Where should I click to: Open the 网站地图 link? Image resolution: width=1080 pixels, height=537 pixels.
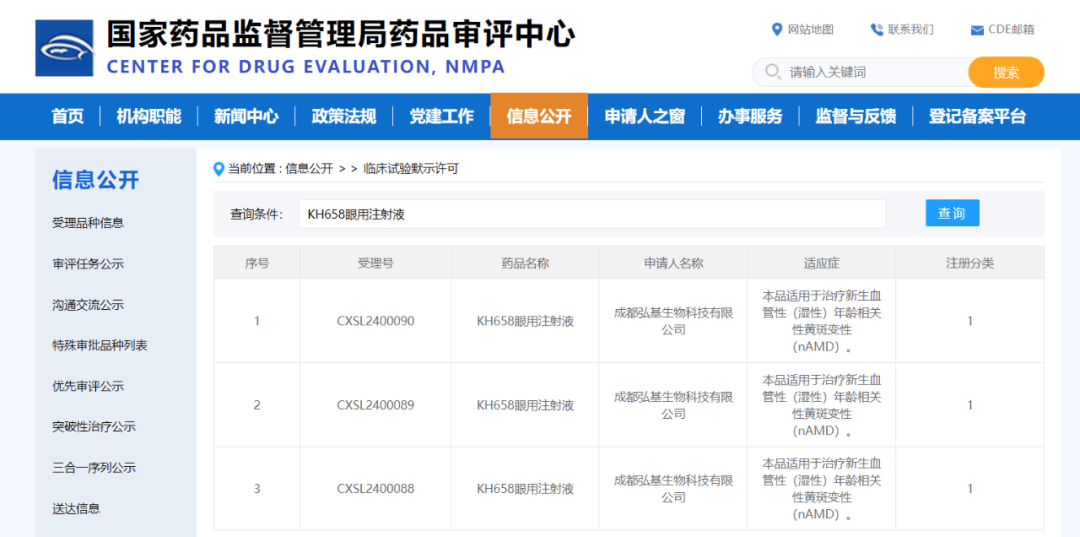click(811, 30)
